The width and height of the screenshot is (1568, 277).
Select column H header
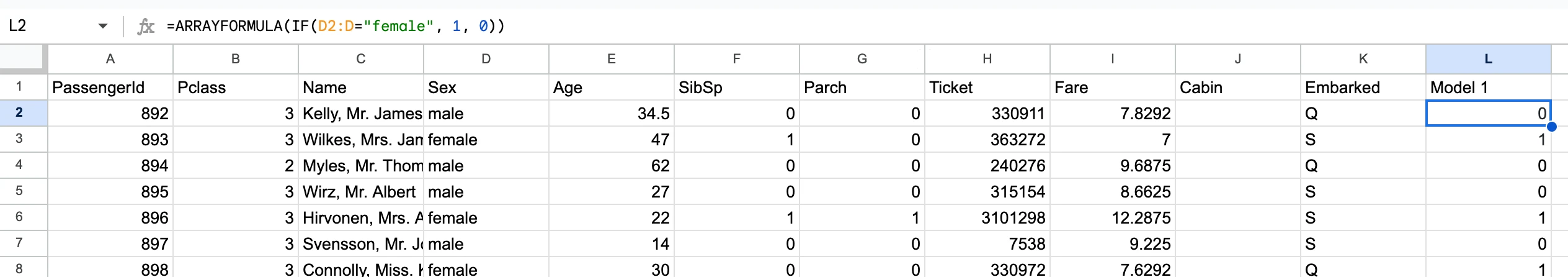point(987,59)
